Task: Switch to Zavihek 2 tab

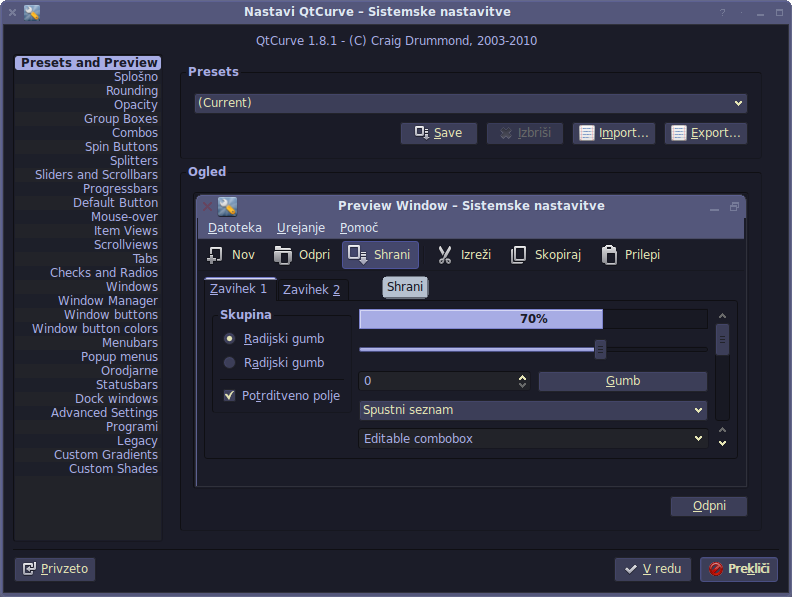Action: click(x=312, y=290)
